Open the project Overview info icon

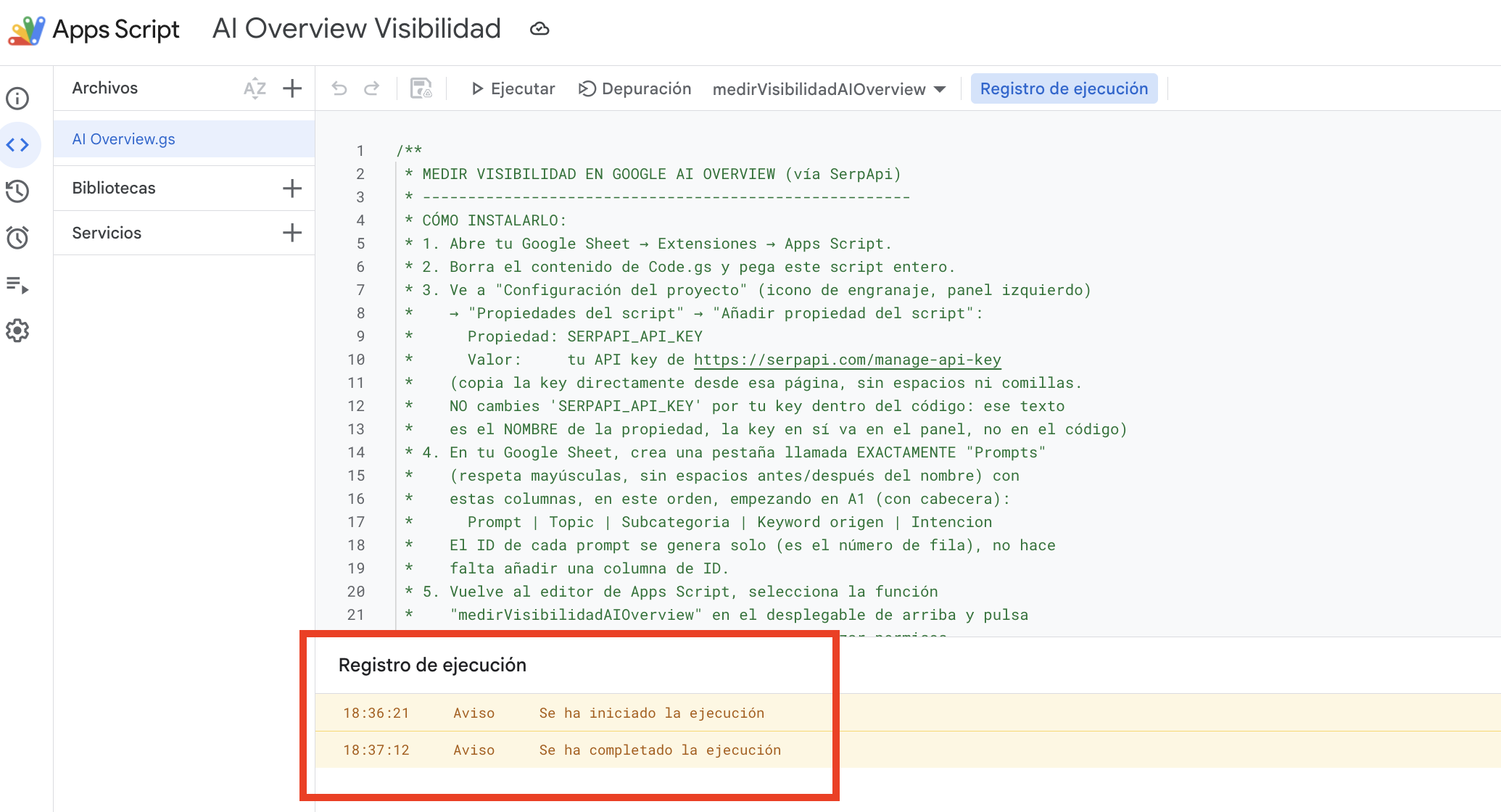[x=17, y=99]
